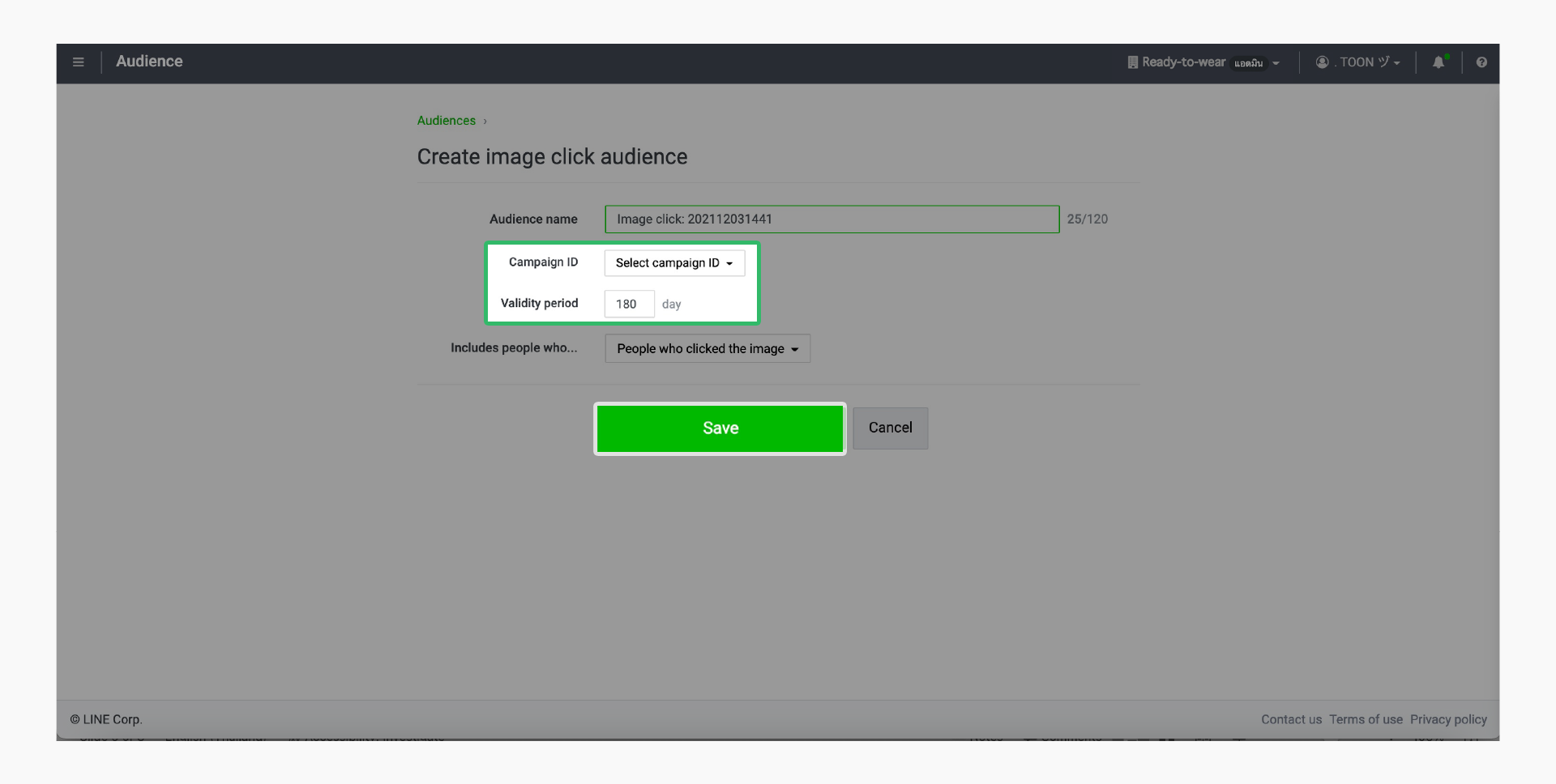Click the Validity period day field
Viewport: 1556px width, 784px height.
629,305
